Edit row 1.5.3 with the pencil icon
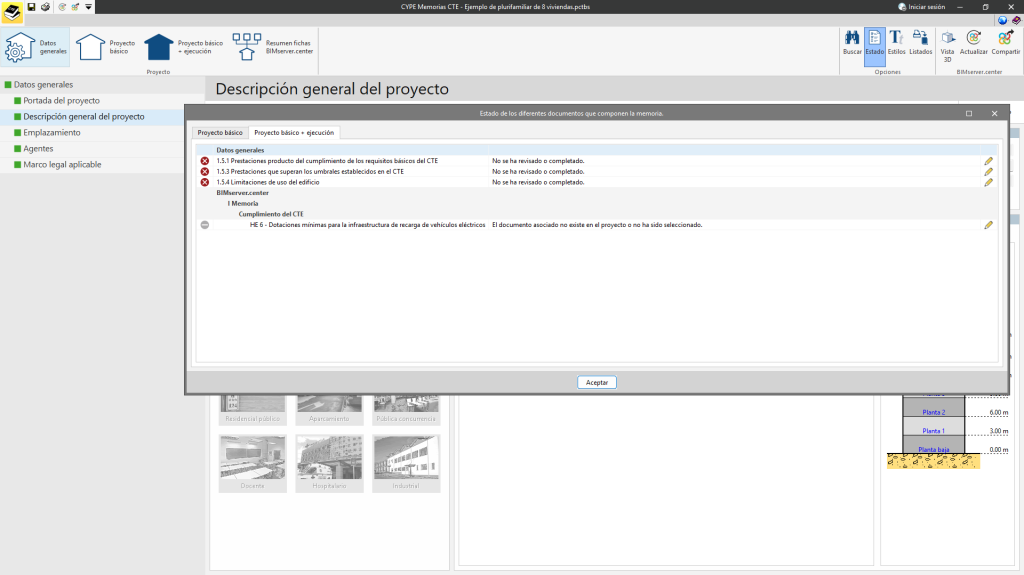1024x575 pixels. pyautogui.click(x=988, y=172)
